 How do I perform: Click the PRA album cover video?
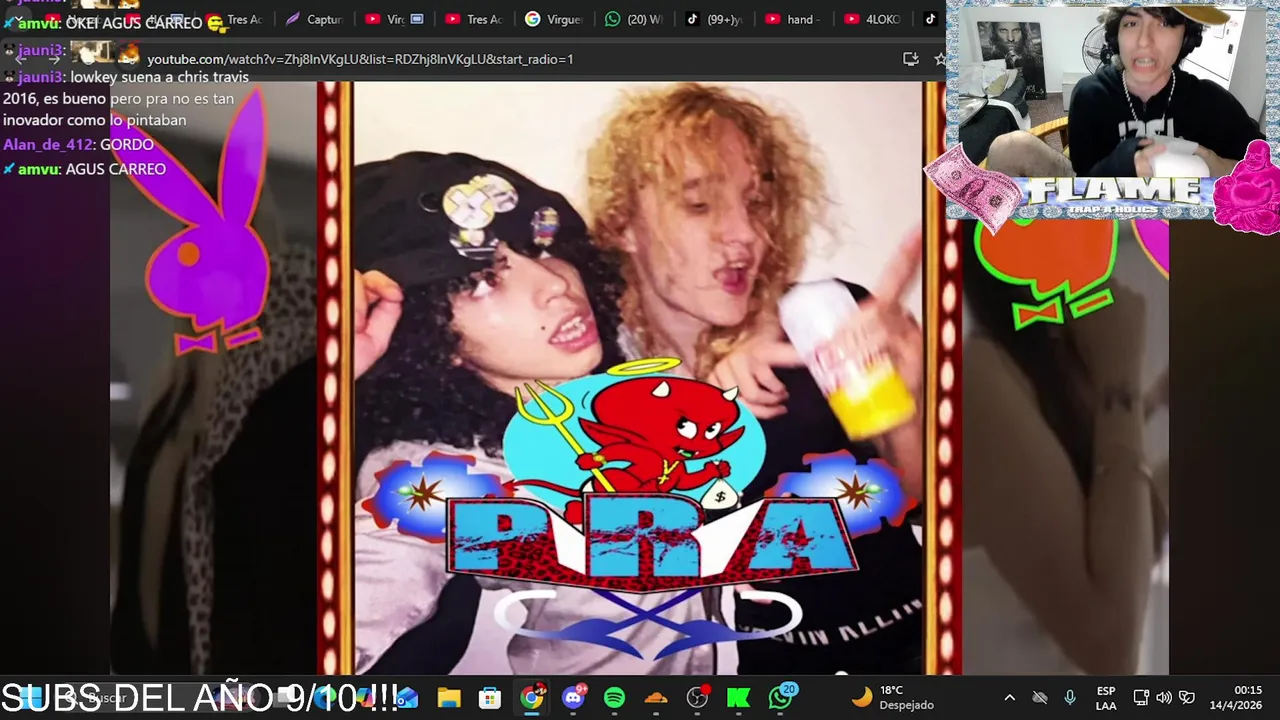pyautogui.click(x=639, y=378)
